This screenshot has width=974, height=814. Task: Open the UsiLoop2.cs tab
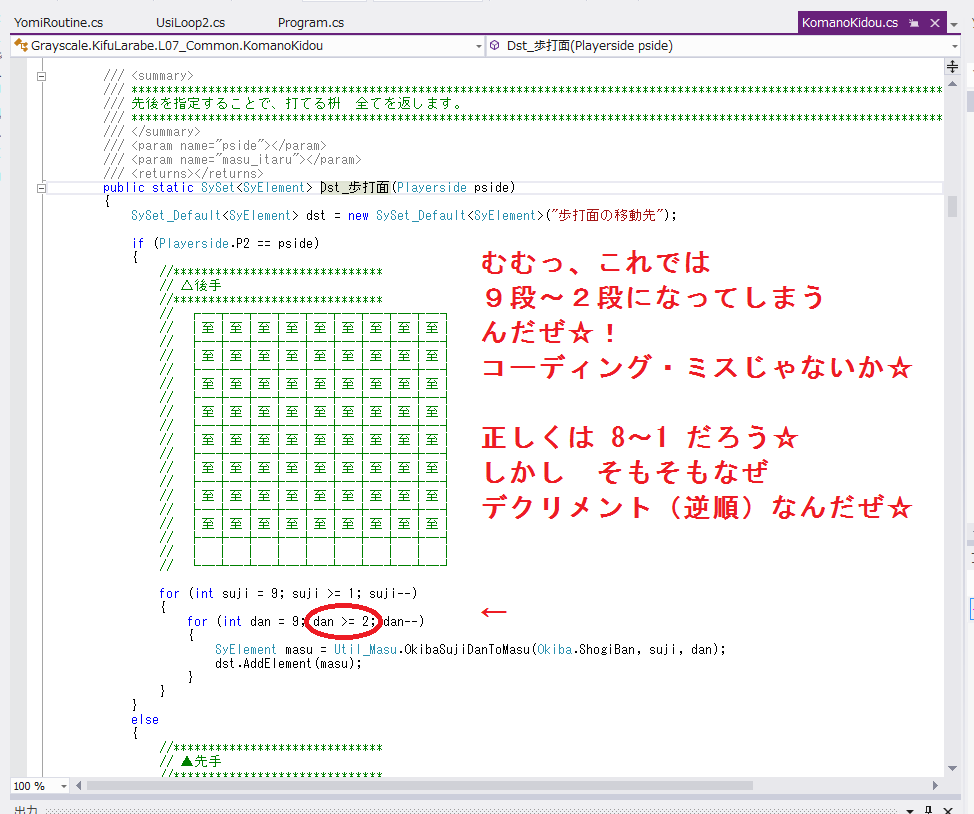(x=191, y=23)
